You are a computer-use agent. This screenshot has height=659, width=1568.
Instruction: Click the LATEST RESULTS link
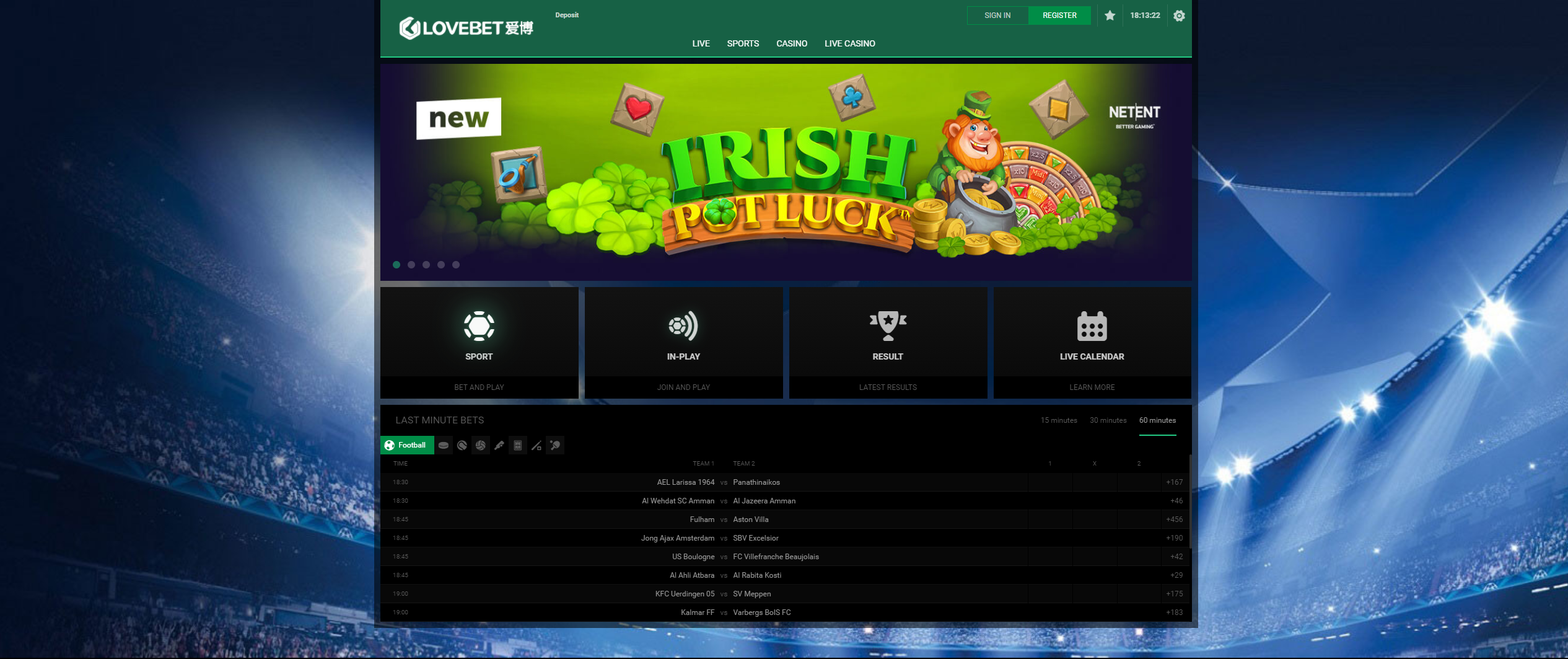[x=888, y=387]
